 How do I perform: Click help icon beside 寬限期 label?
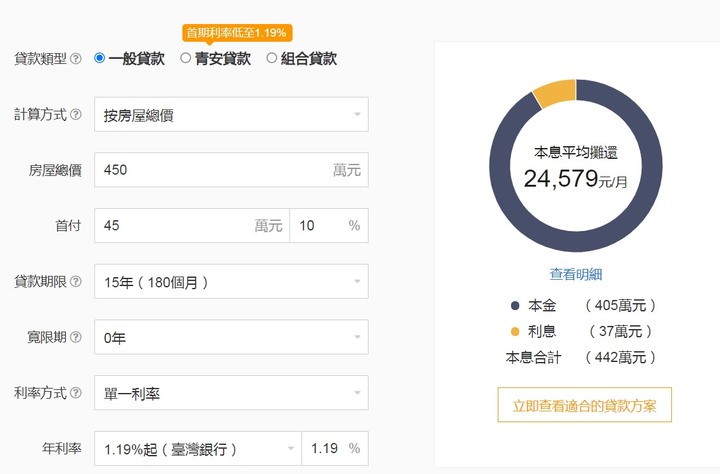pyautogui.click(x=76, y=338)
